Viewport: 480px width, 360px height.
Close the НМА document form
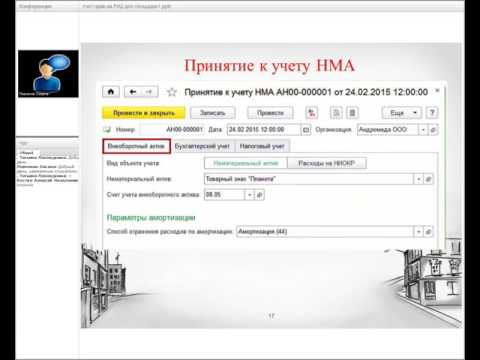[437, 91]
